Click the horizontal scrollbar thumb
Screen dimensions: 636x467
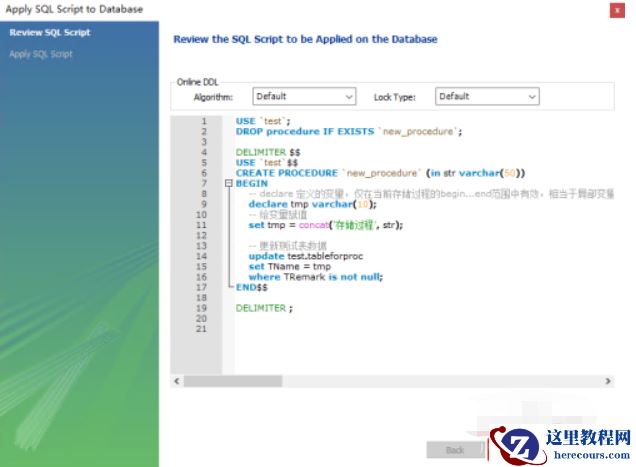click(233, 381)
